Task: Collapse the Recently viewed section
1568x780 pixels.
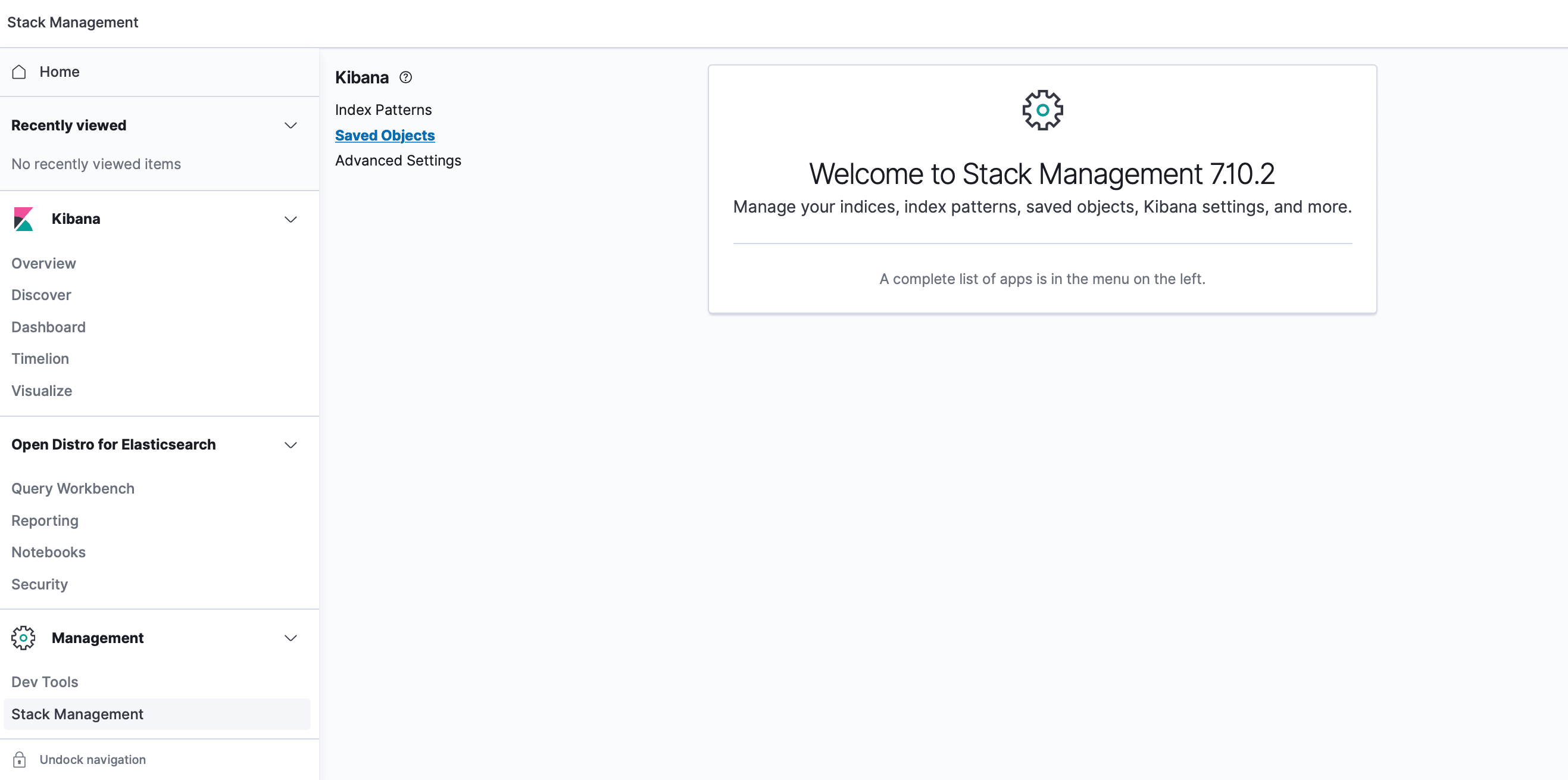Action: (291, 126)
